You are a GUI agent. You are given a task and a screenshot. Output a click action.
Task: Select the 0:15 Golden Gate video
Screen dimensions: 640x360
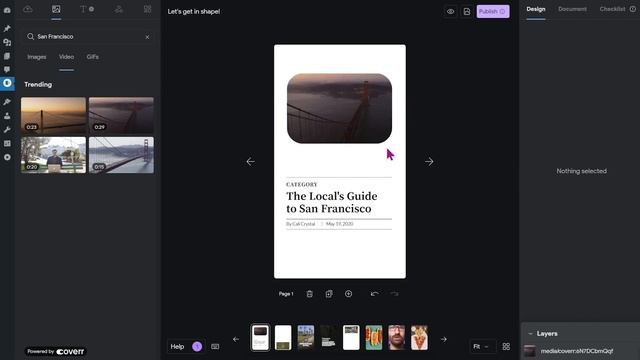[121, 155]
